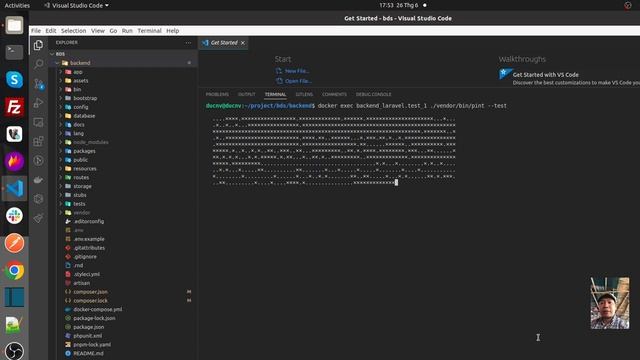This screenshot has height=360, width=640.
Task: Open the Help menu
Action: [x=173, y=31]
